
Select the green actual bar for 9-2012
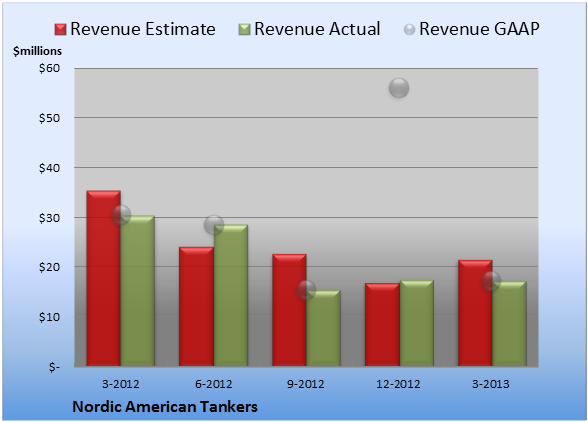(323, 328)
